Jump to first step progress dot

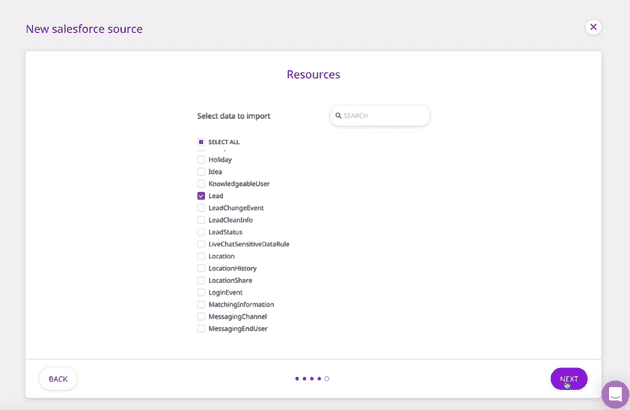tap(297, 379)
